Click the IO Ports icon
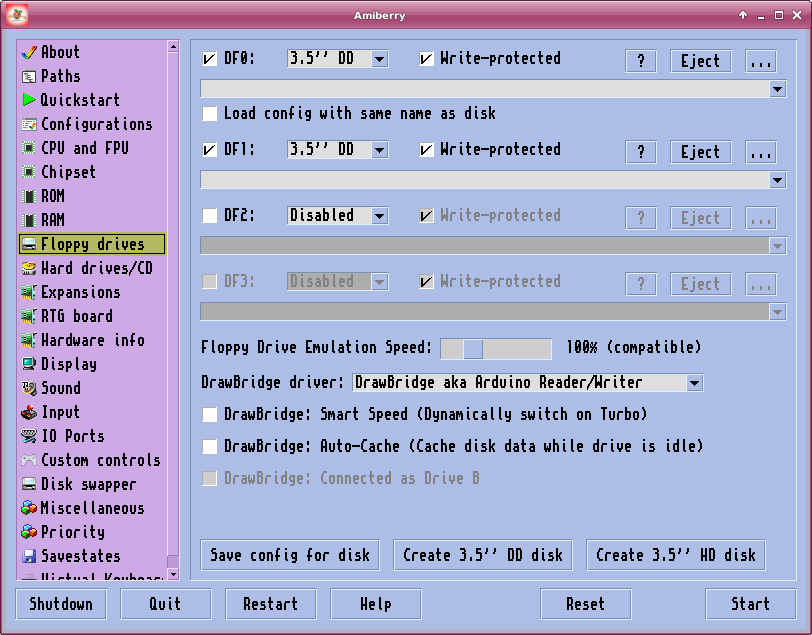The image size is (812, 635). [x=29, y=436]
